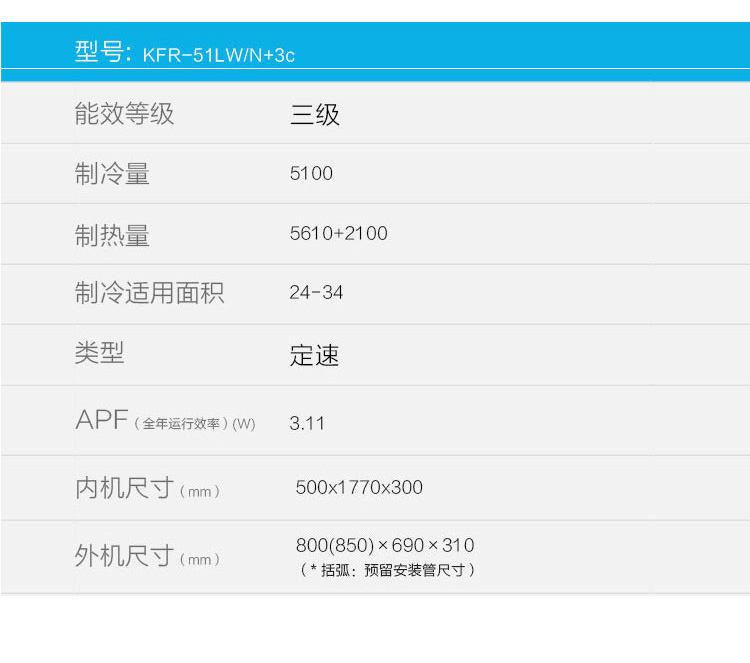Click the 定速 type value

[x=315, y=355]
